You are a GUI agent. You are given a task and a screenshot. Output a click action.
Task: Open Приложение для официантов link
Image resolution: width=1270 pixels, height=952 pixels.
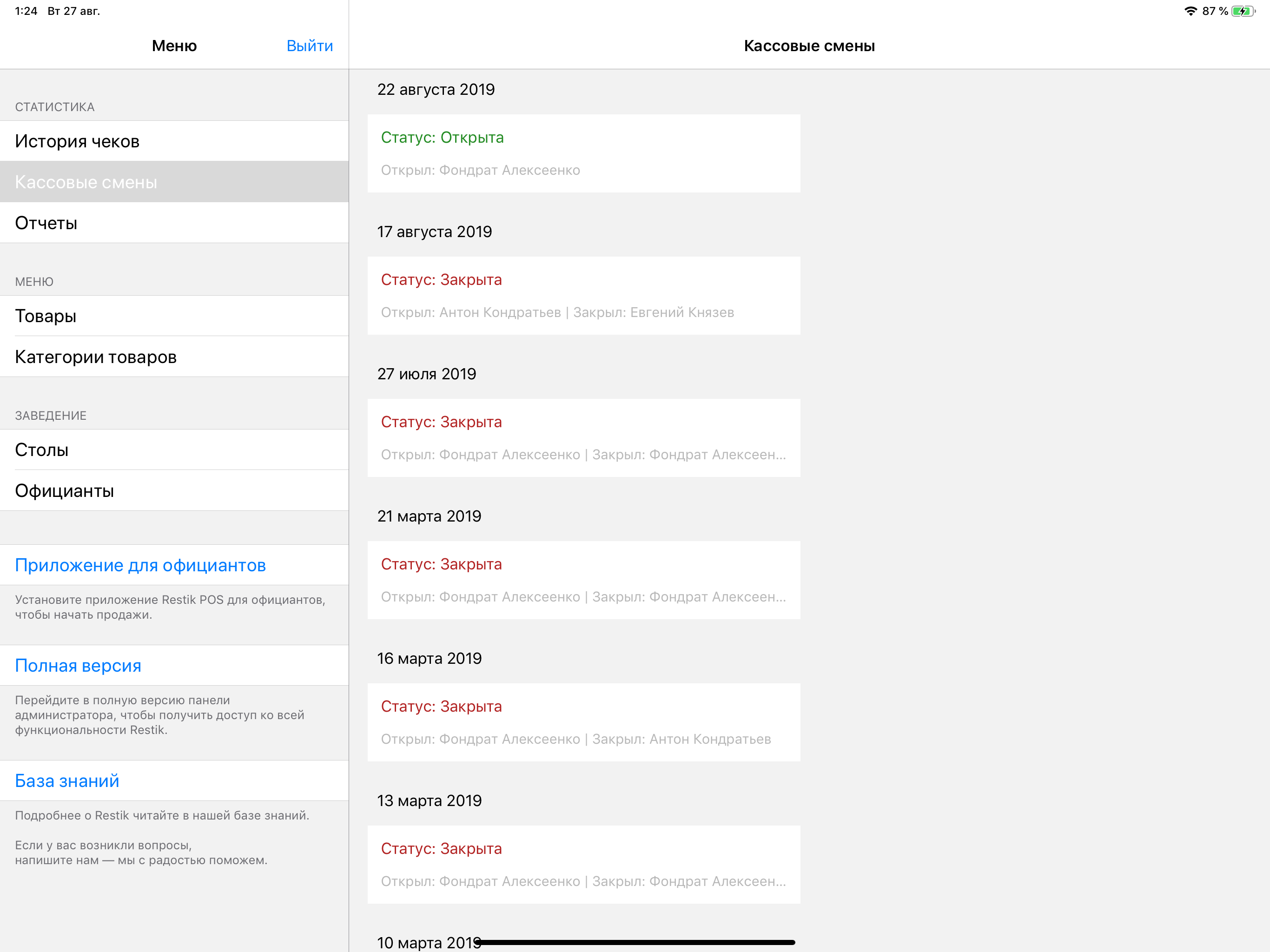[140, 565]
